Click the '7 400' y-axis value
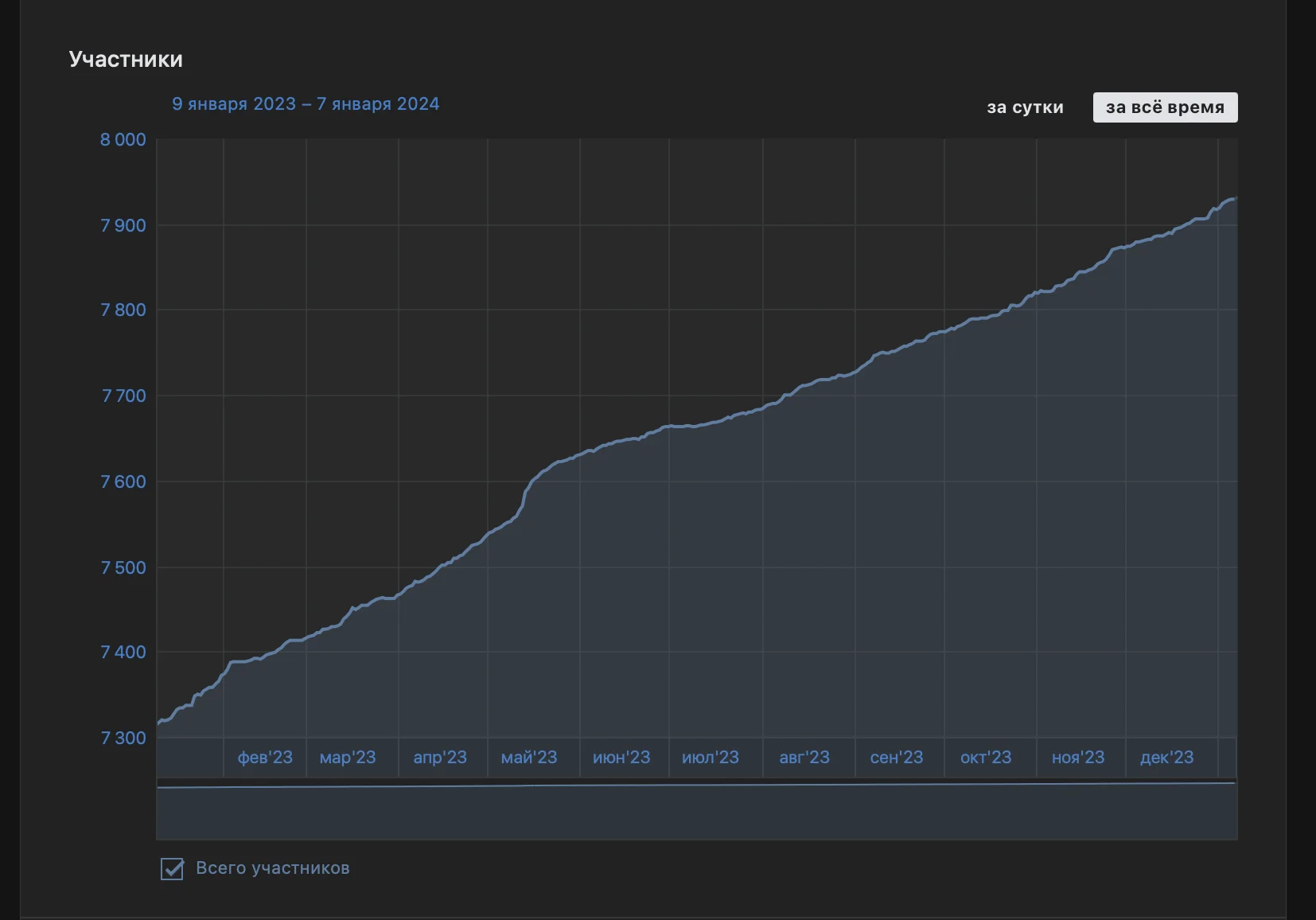The image size is (1316, 920). pyautogui.click(x=123, y=653)
